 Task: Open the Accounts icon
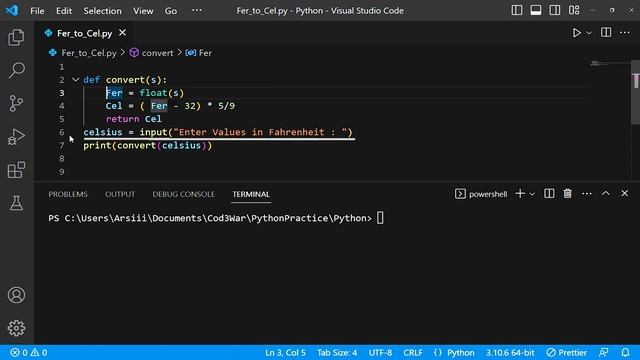click(16, 295)
